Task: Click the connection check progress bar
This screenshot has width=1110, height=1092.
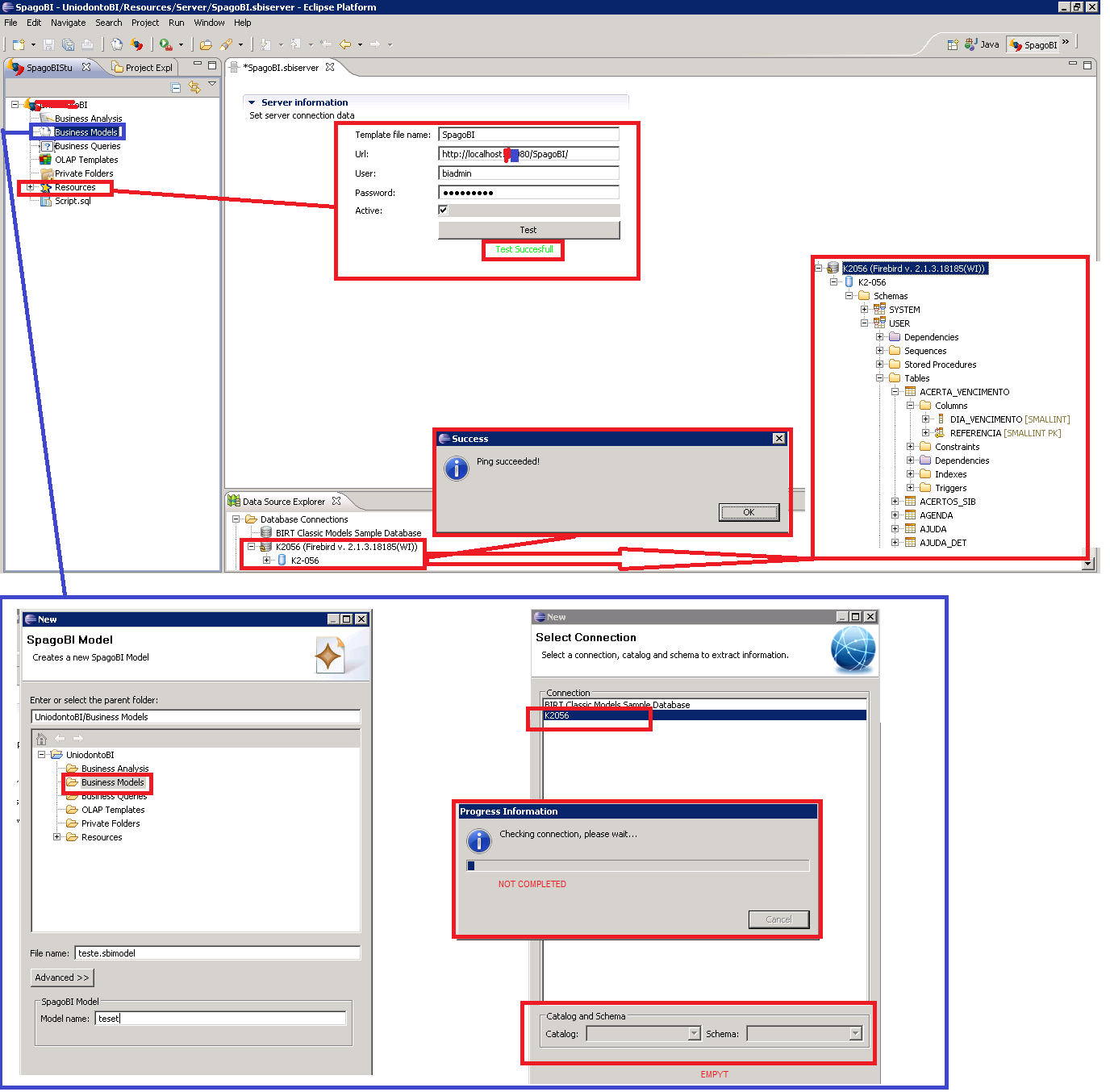Action: click(637, 865)
